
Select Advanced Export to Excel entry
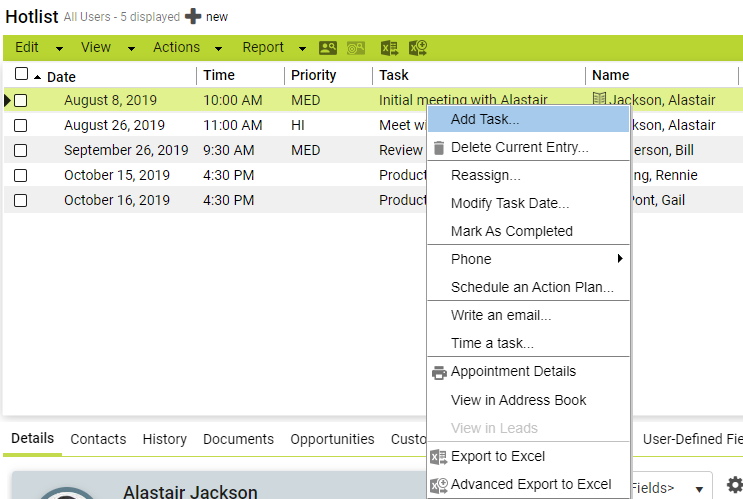click(528, 484)
